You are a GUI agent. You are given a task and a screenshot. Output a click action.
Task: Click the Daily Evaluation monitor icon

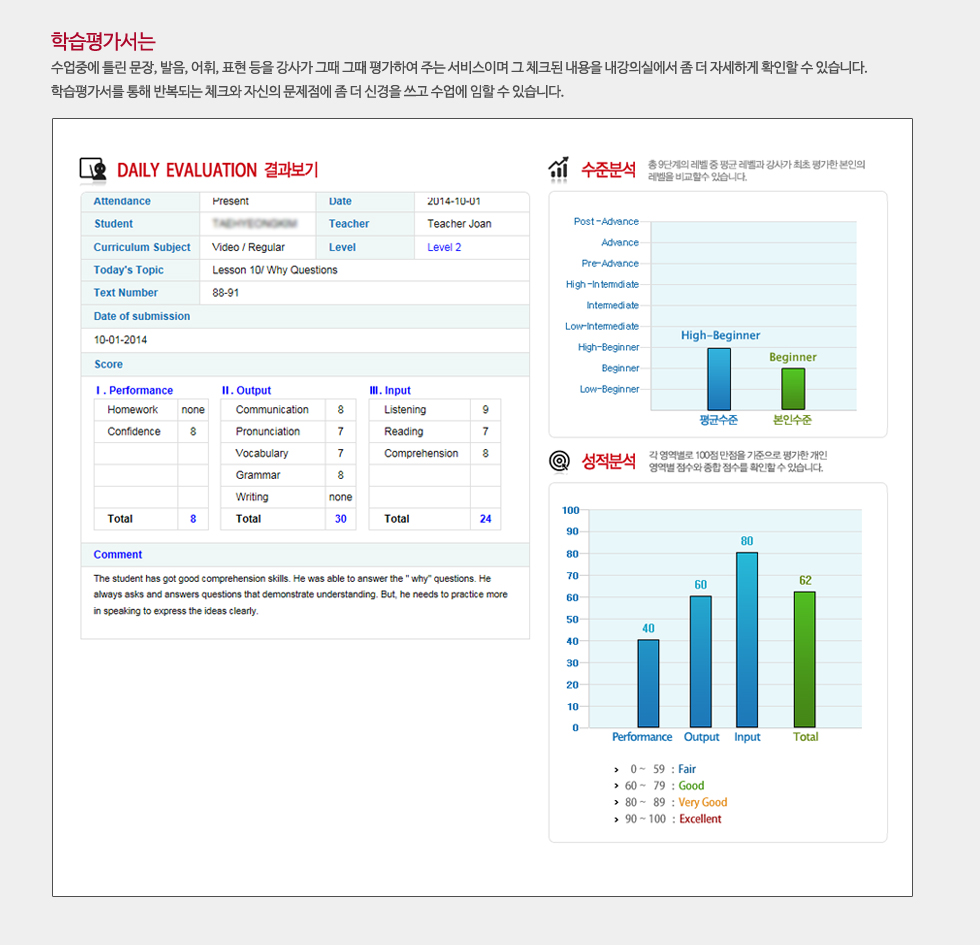click(93, 170)
